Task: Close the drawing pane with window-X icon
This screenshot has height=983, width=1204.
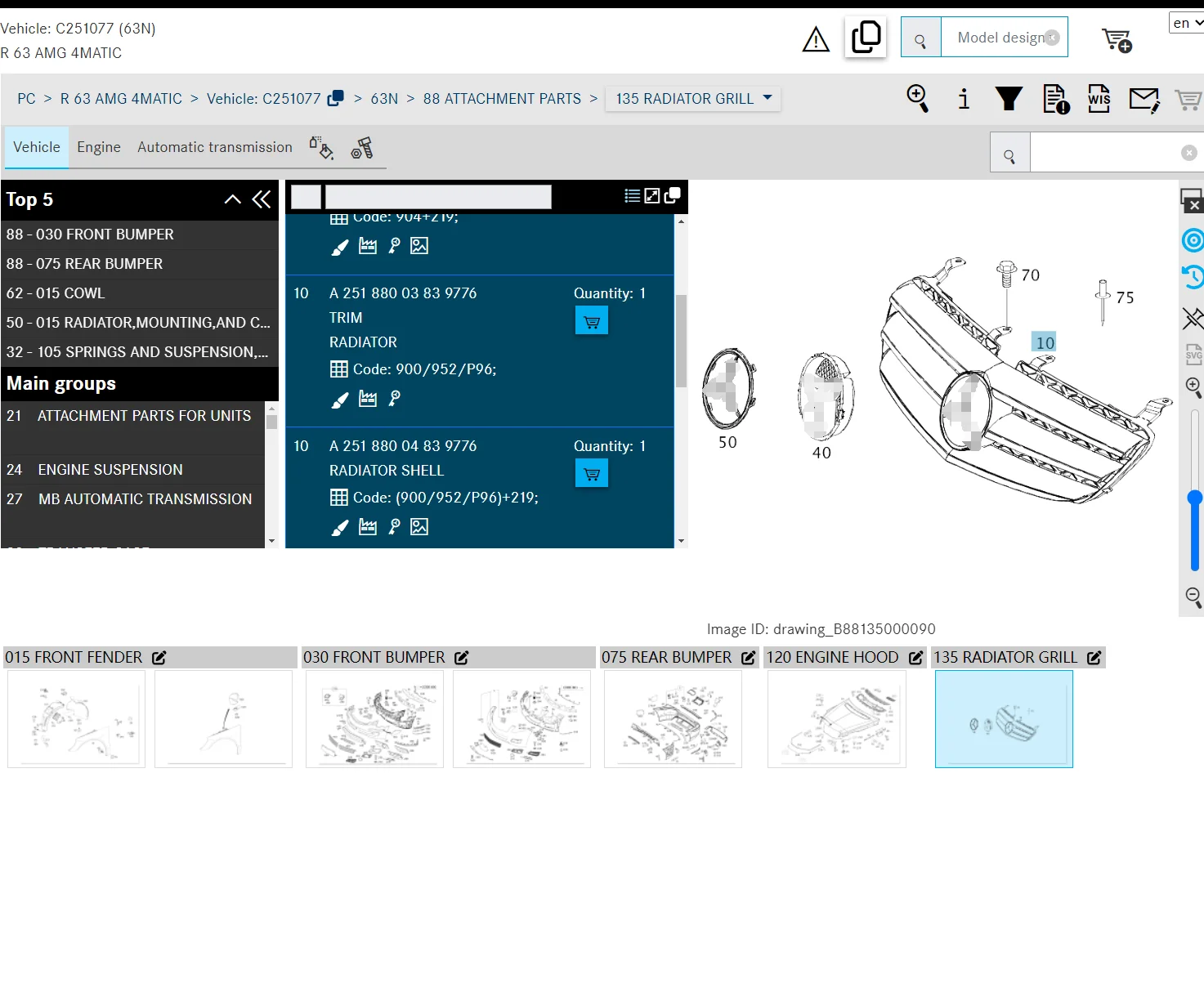Action: pos(1192,200)
